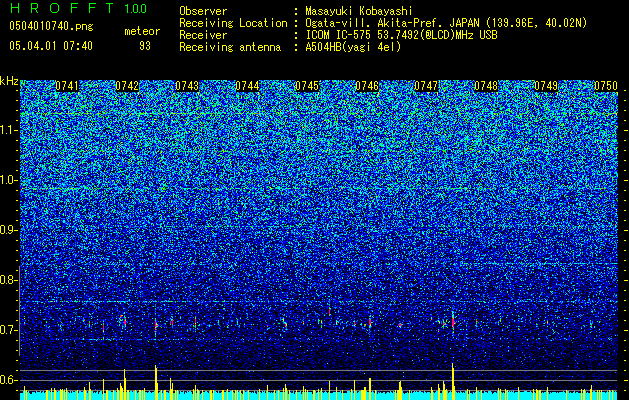Click the 0743 time marker

187,86
